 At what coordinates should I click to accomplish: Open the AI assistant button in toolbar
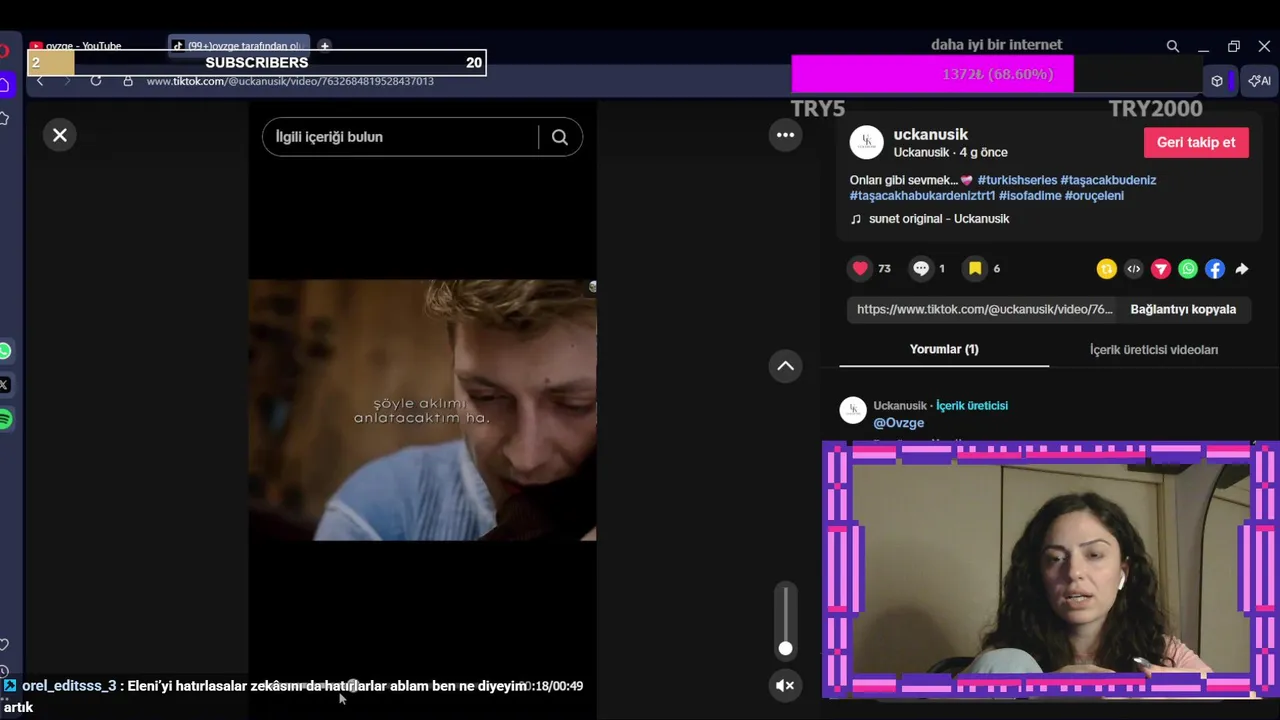click(1260, 81)
